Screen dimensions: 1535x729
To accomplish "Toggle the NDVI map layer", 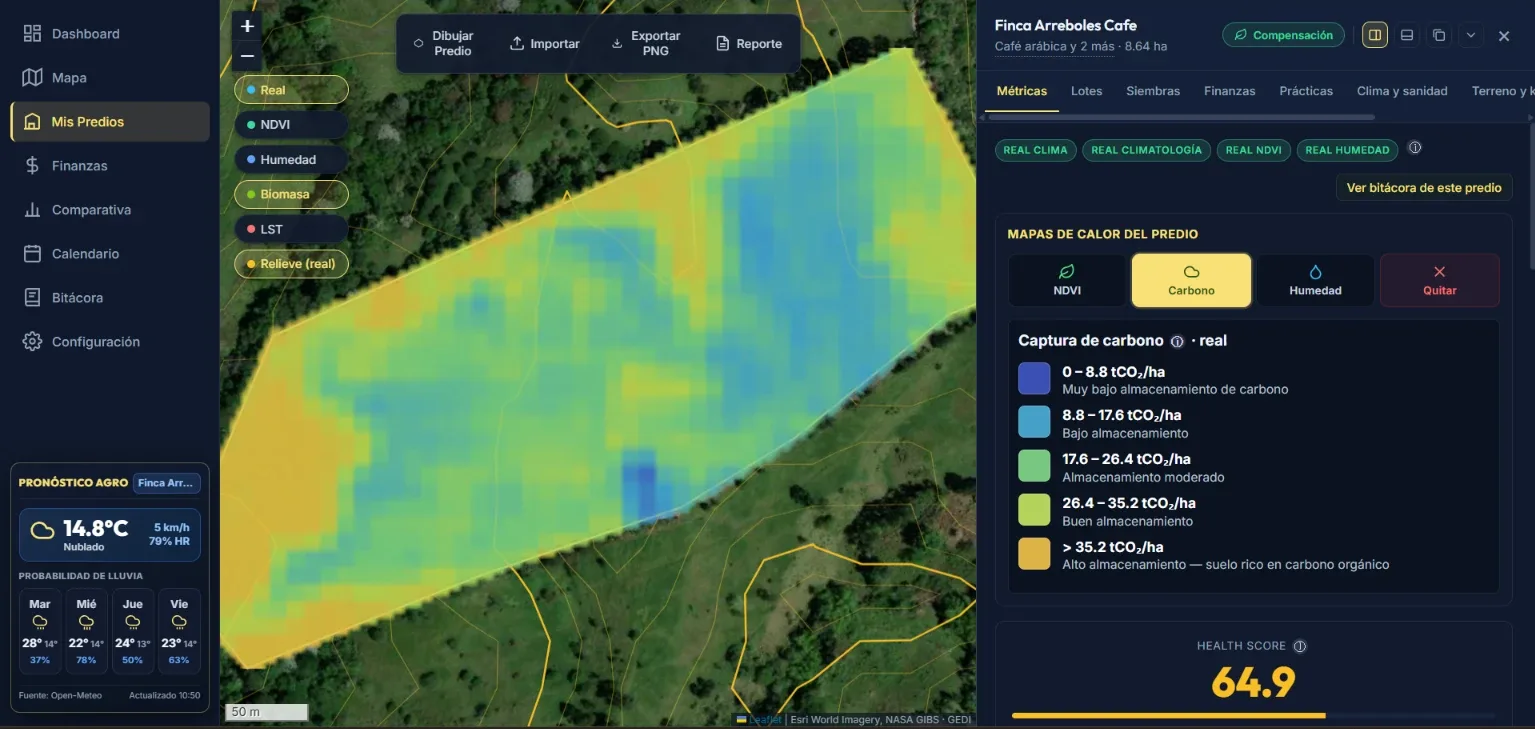I will coord(291,125).
